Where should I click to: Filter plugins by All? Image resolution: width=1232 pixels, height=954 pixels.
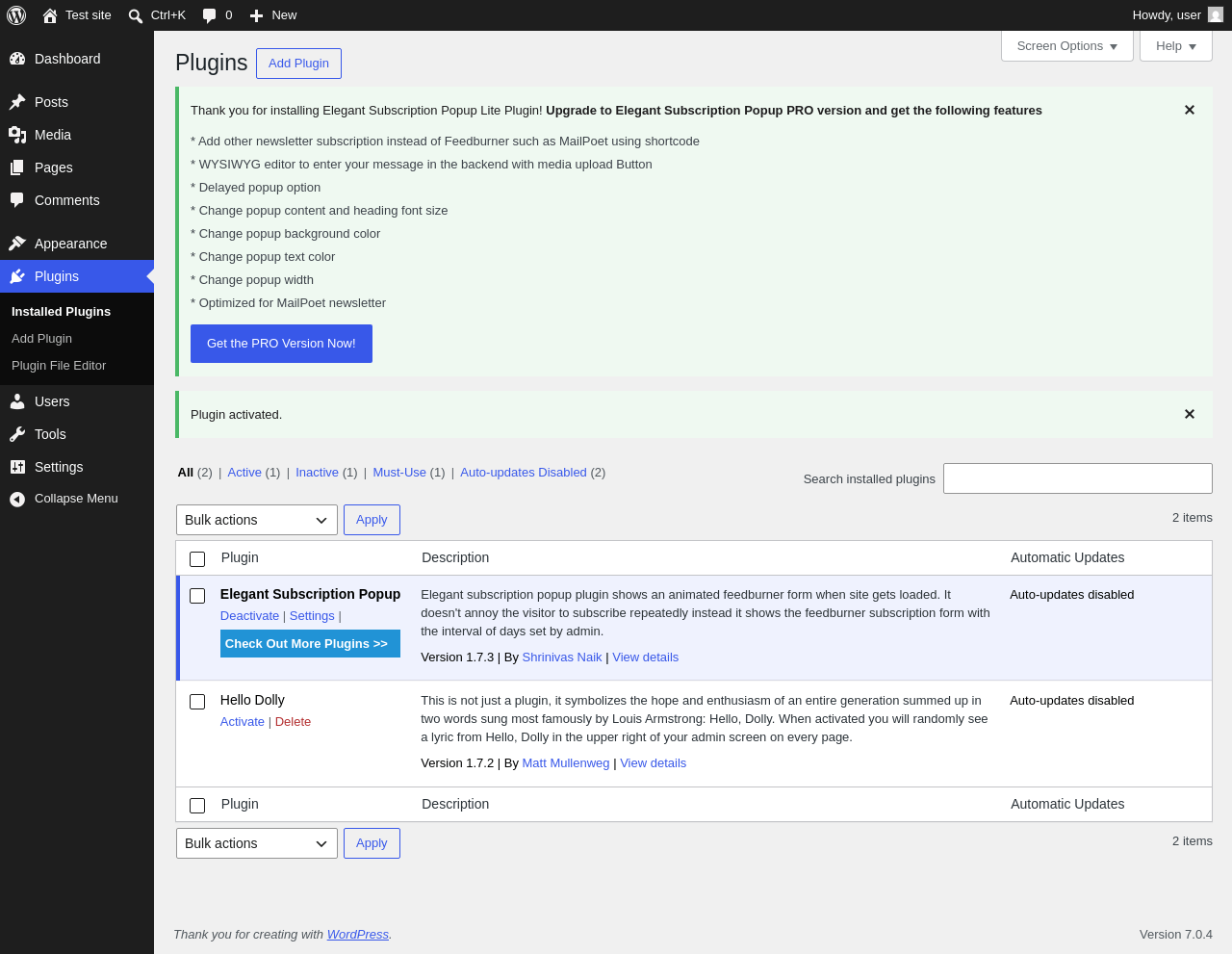(x=186, y=473)
